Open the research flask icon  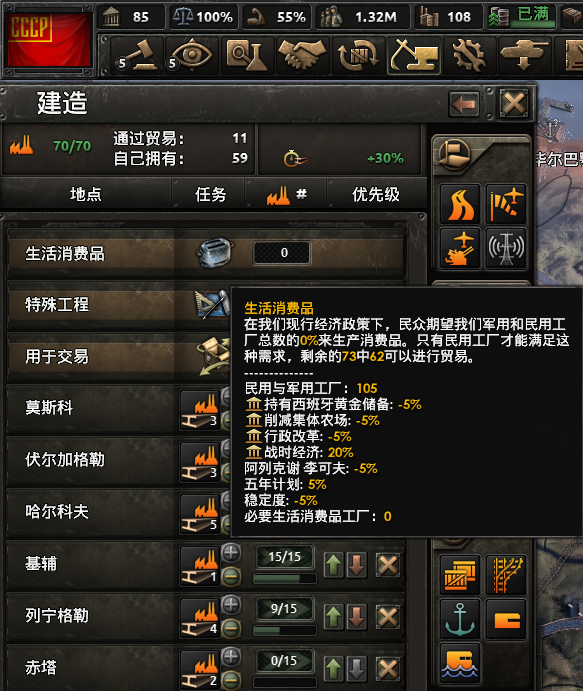click(x=247, y=56)
